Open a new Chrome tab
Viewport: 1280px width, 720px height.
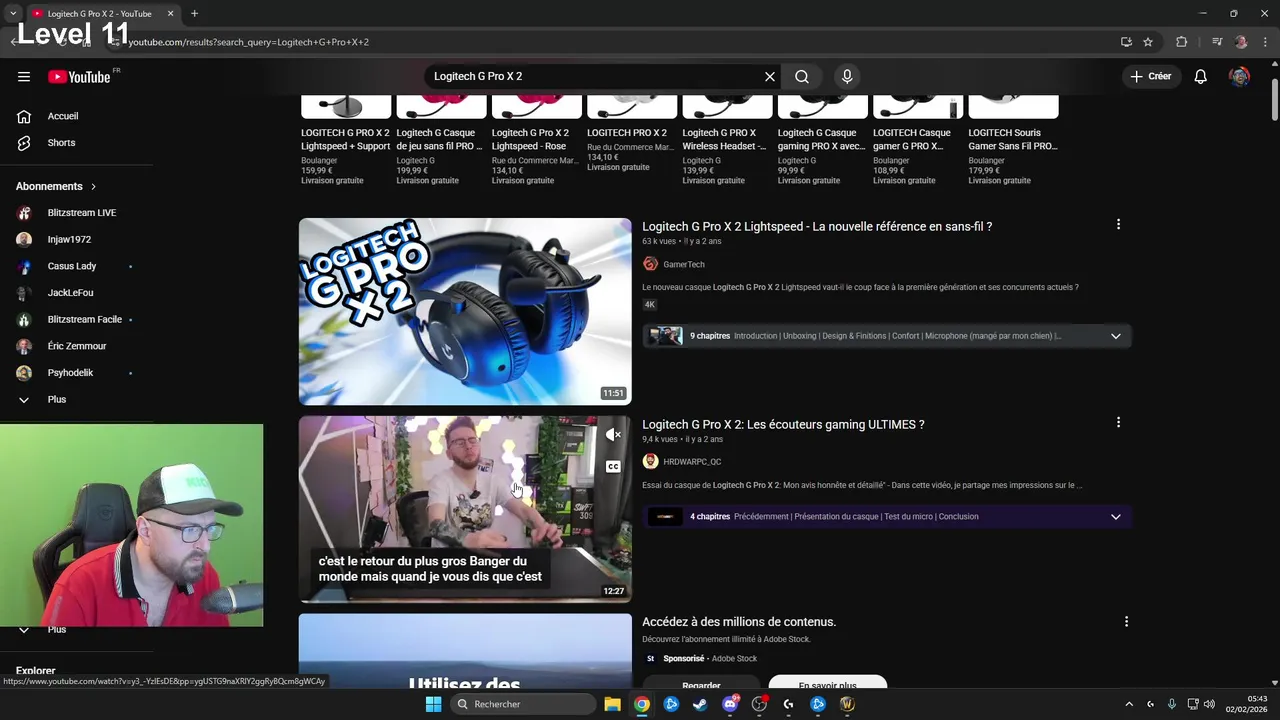tap(194, 14)
